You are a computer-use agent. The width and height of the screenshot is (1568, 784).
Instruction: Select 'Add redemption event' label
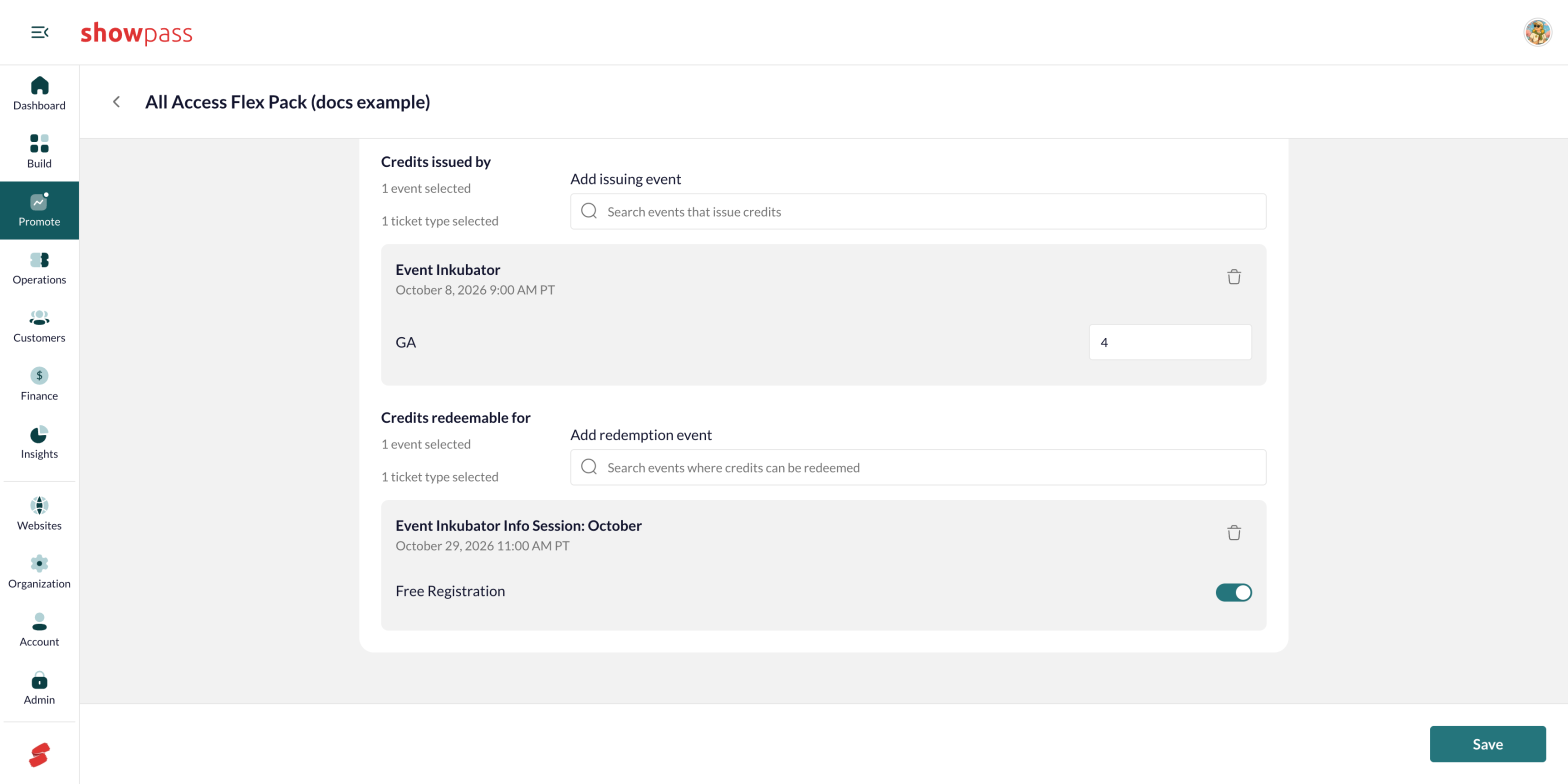pyautogui.click(x=640, y=434)
